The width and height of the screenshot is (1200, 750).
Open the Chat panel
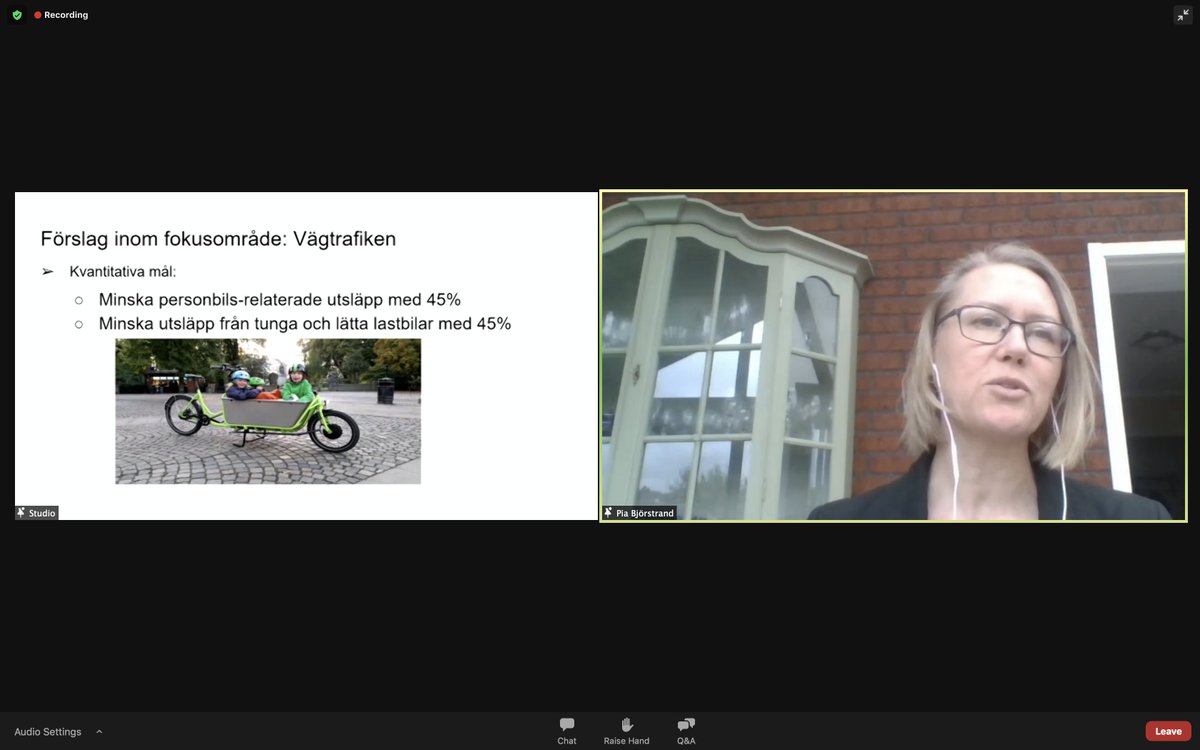[x=567, y=731]
